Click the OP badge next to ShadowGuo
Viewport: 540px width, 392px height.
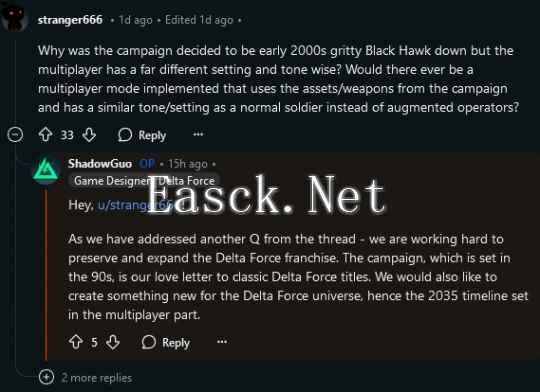[x=147, y=164]
